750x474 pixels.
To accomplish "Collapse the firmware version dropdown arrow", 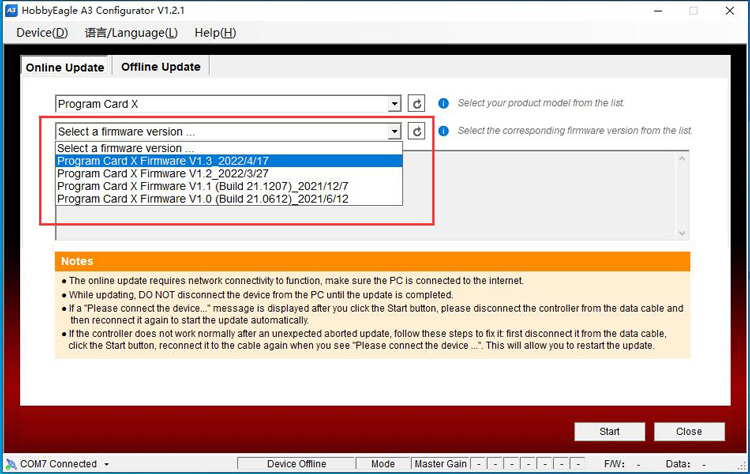I will click(x=394, y=132).
